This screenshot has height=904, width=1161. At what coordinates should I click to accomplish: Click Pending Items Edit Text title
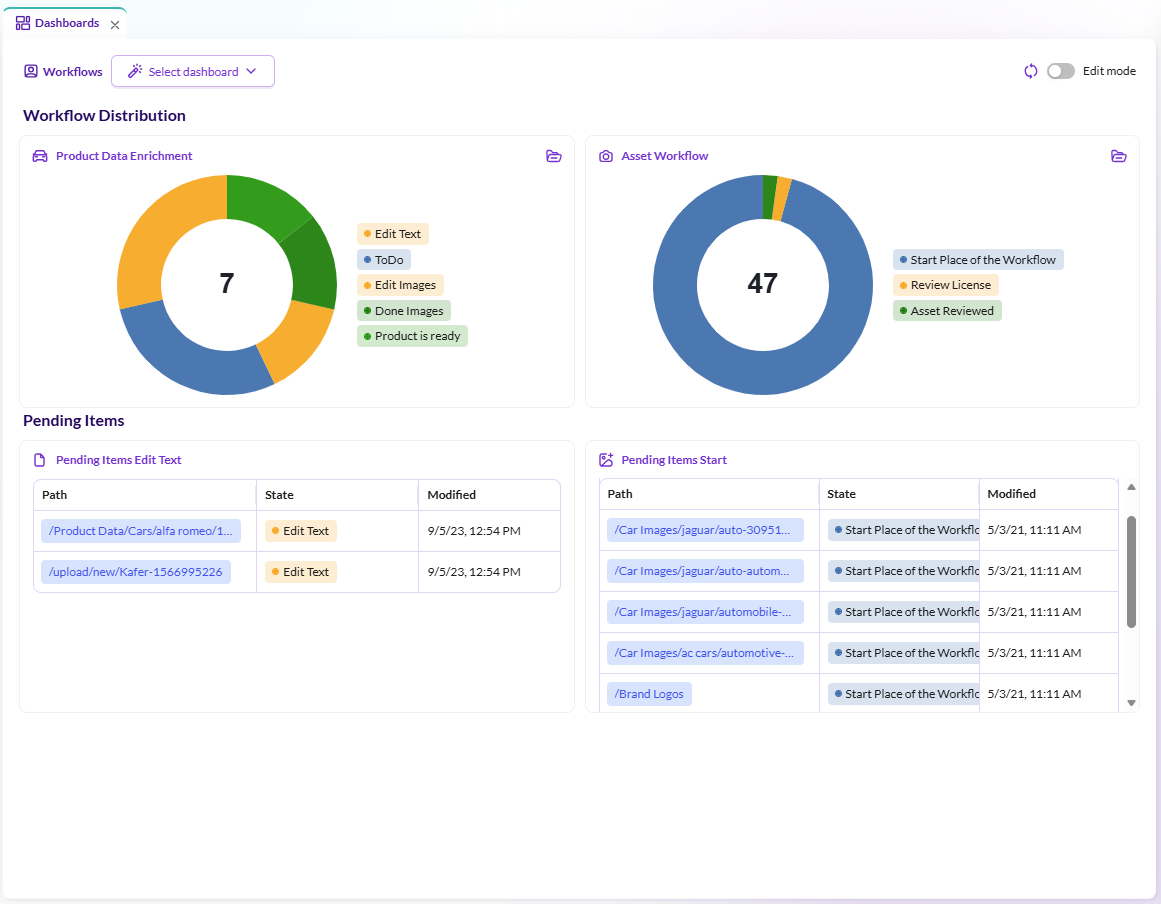[x=118, y=460]
